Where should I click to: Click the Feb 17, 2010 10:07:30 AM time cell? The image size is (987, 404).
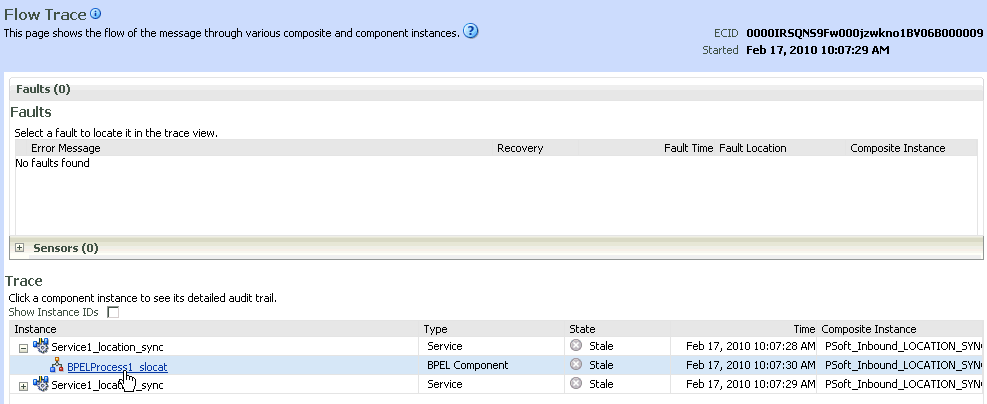tap(751, 365)
